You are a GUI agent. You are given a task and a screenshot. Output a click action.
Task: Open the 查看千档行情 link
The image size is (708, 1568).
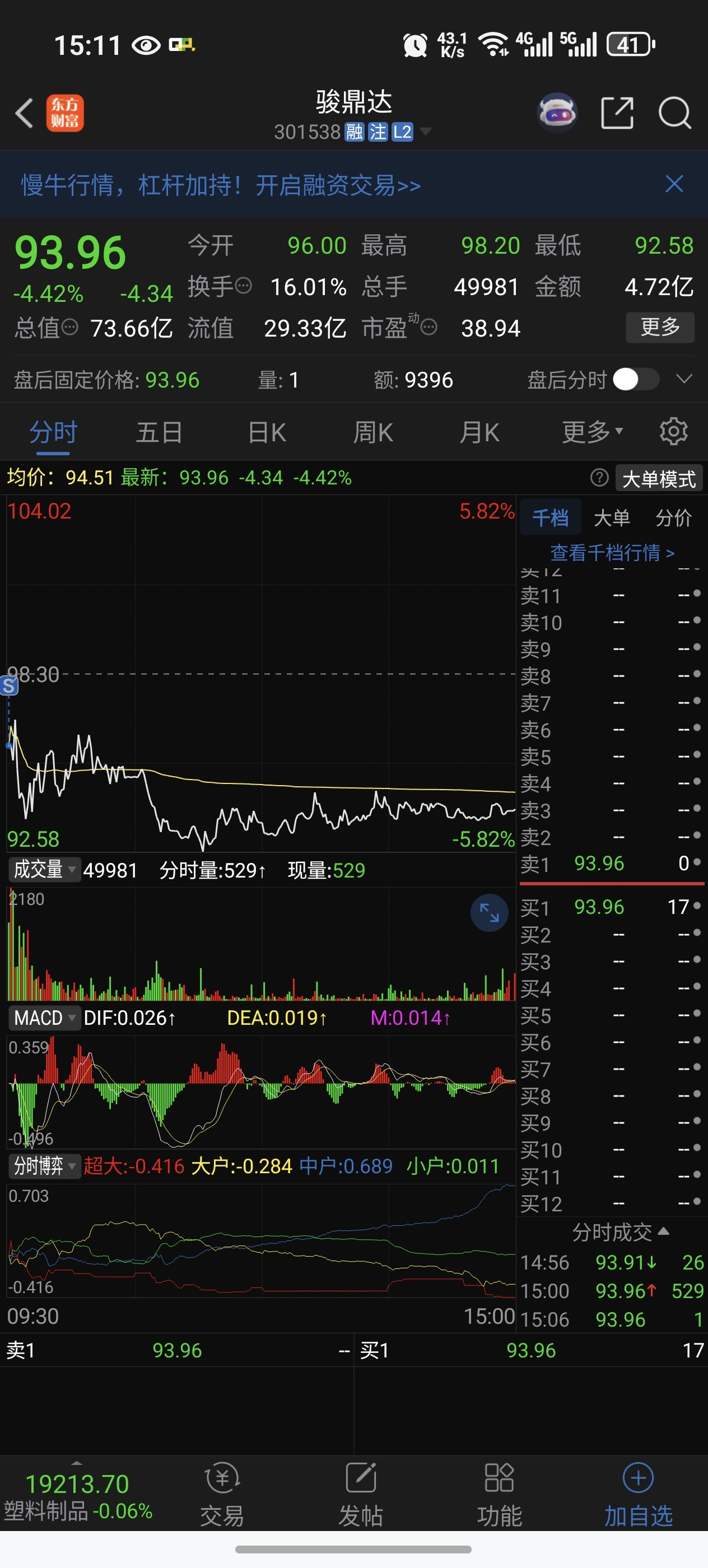[612, 553]
